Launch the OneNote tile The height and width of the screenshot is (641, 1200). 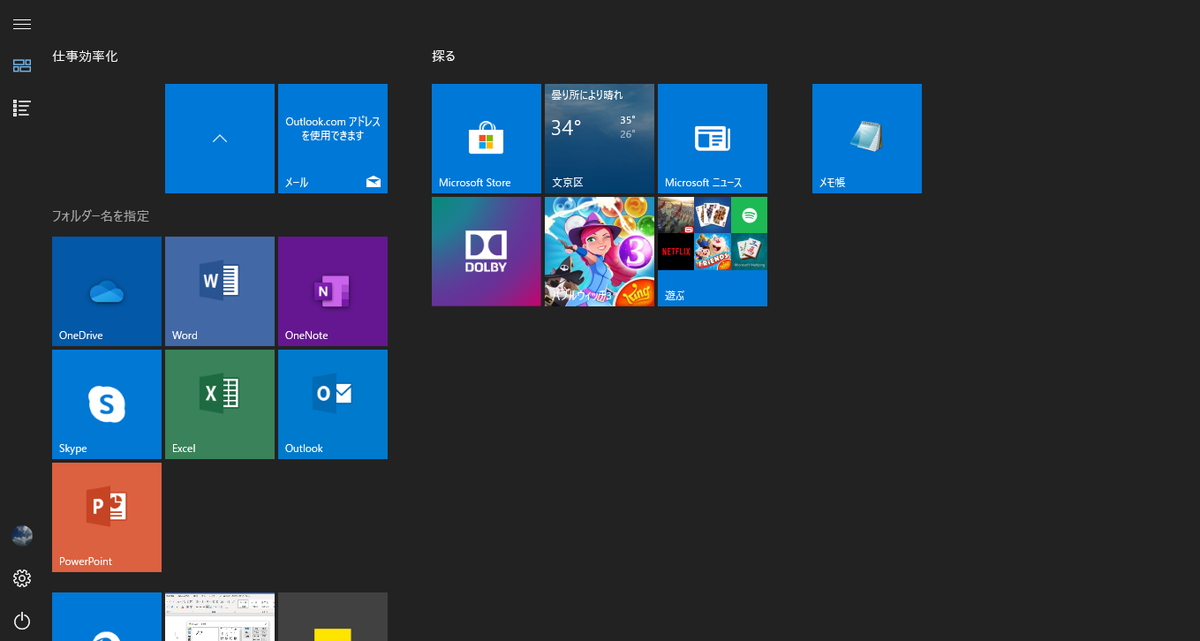(333, 291)
